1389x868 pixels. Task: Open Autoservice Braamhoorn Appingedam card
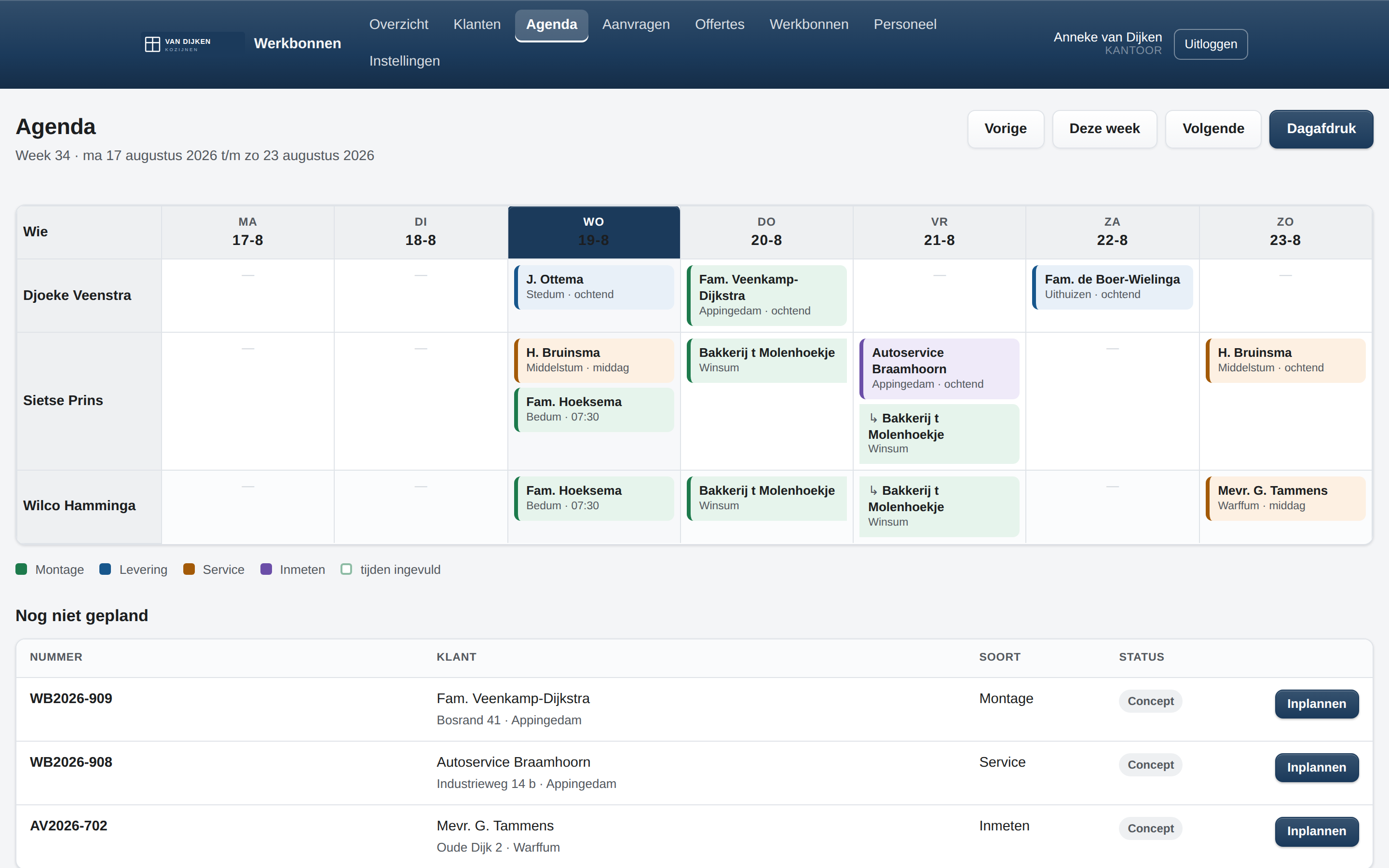tap(939, 368)
